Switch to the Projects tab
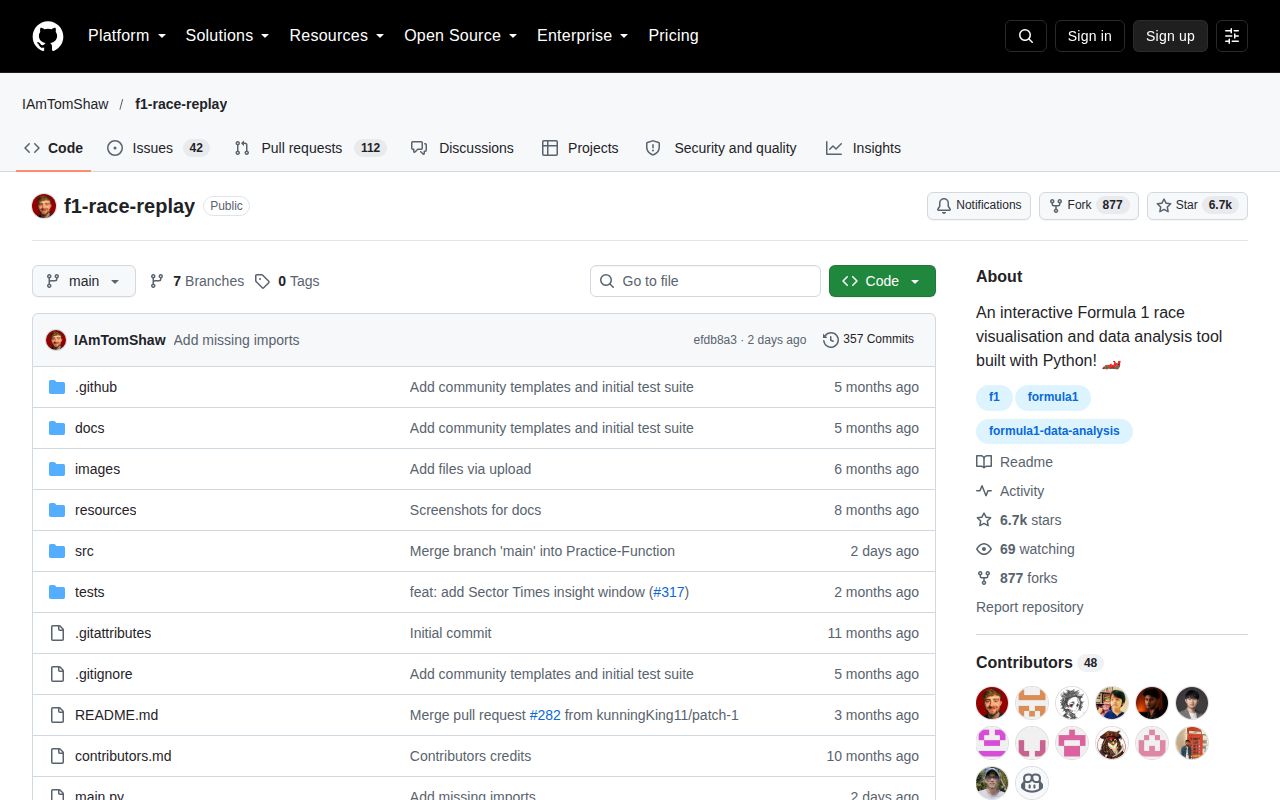 coord(580,148)
